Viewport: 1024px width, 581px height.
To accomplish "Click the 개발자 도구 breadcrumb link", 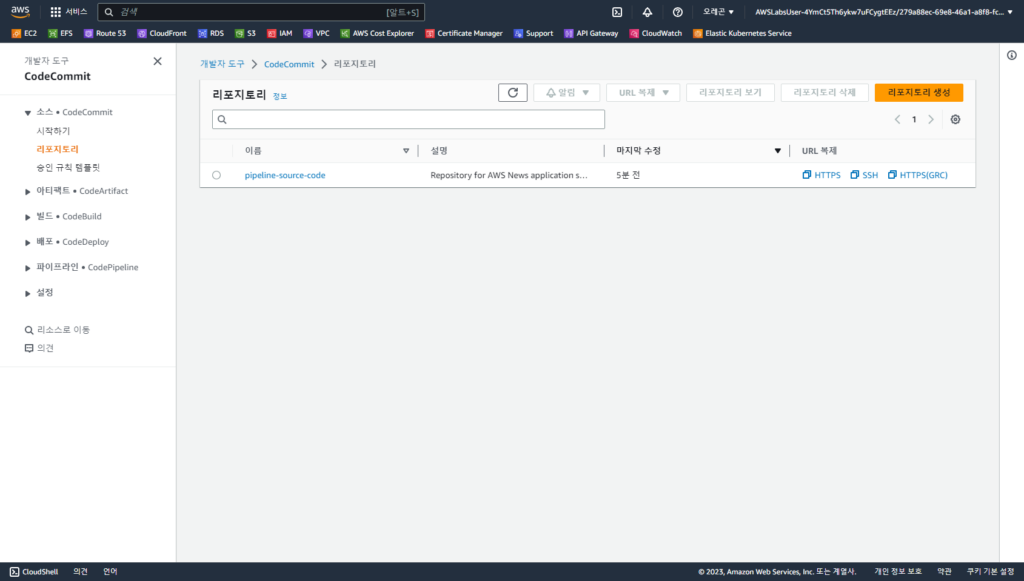I will [x=222, y=64].
